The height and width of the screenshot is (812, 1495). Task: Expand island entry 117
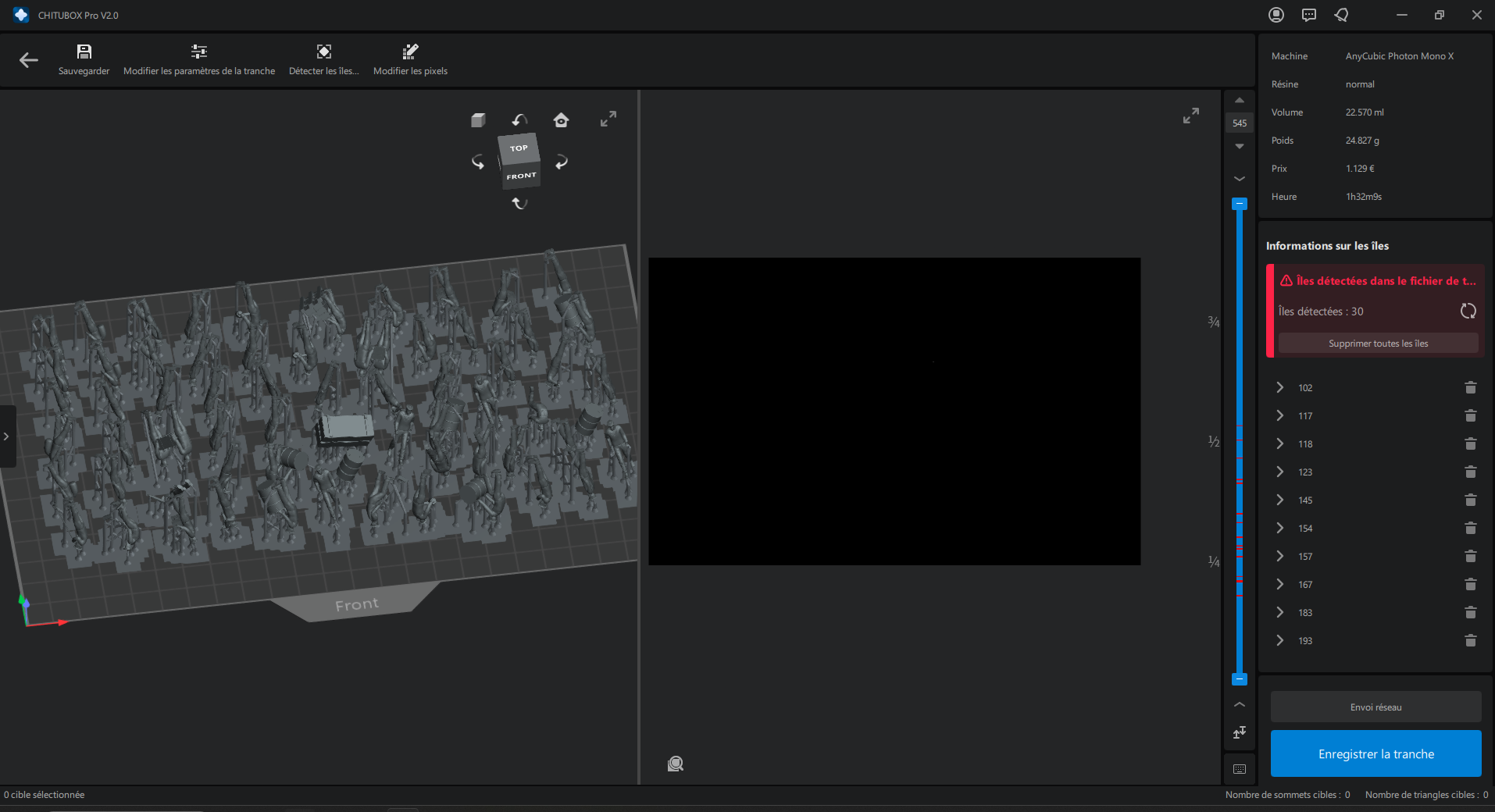(1280, 415)
